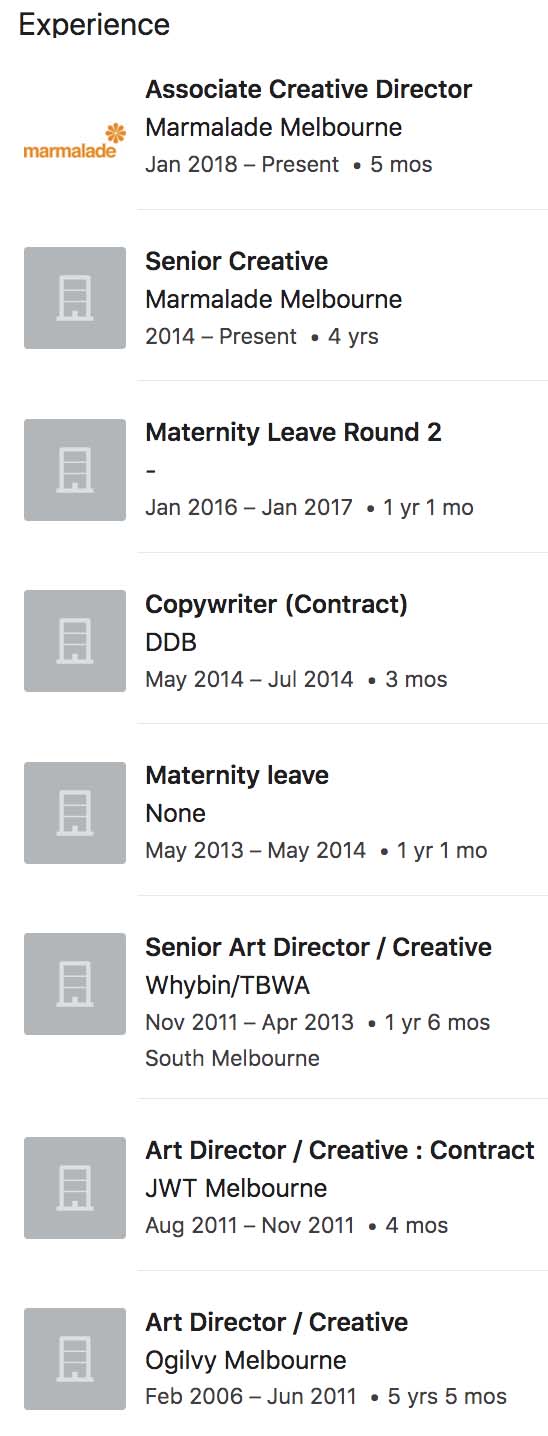
Task: Select the building icon for DDB Copywriter entry
Action: point(75,641)
